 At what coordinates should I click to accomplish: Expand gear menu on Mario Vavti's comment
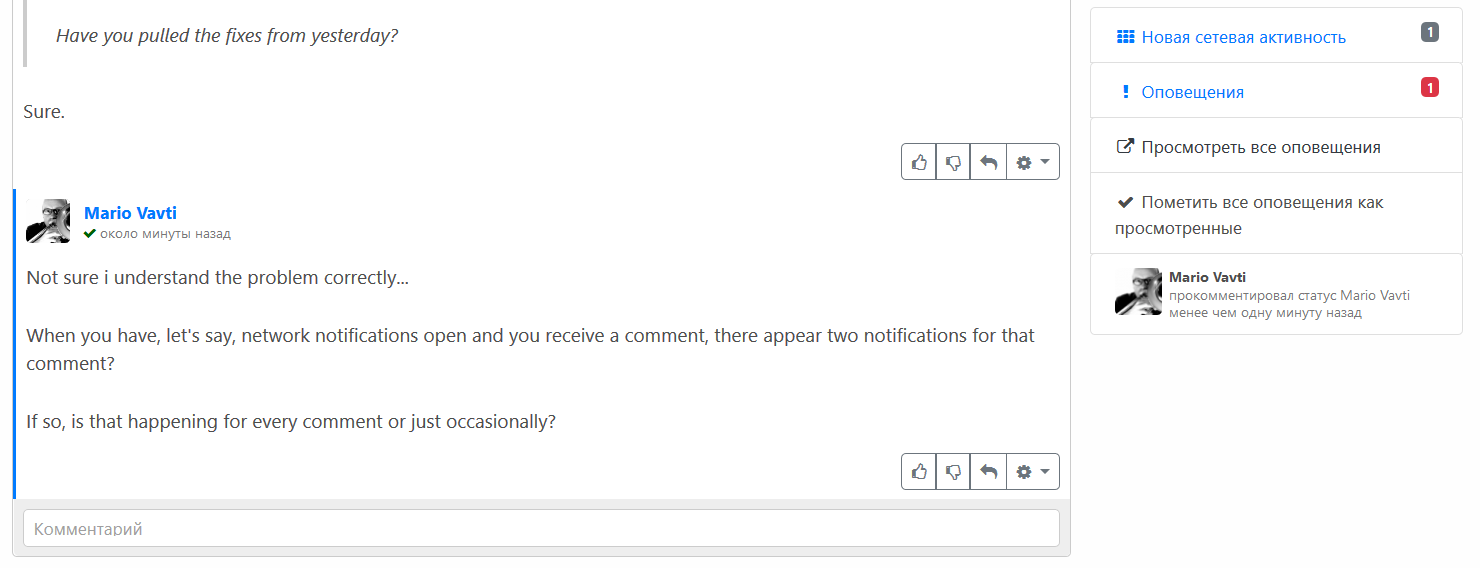pos(1032,471)
